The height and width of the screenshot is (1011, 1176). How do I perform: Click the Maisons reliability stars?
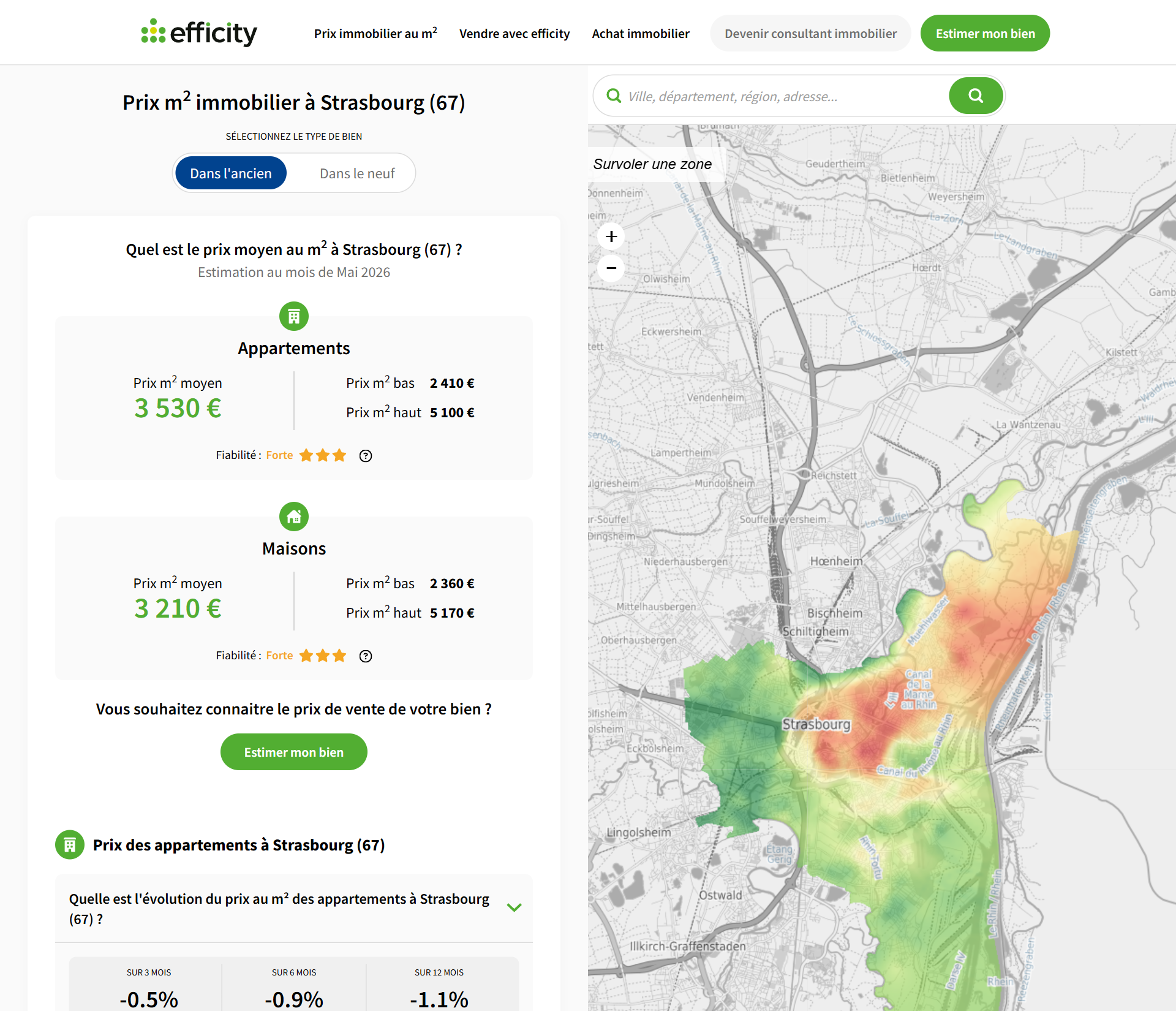tap(323, 656)
